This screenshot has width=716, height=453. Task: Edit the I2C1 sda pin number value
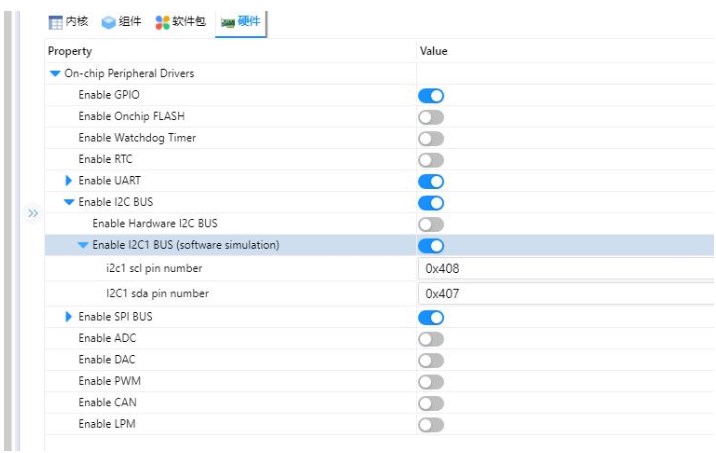click(x=566, y=294)
